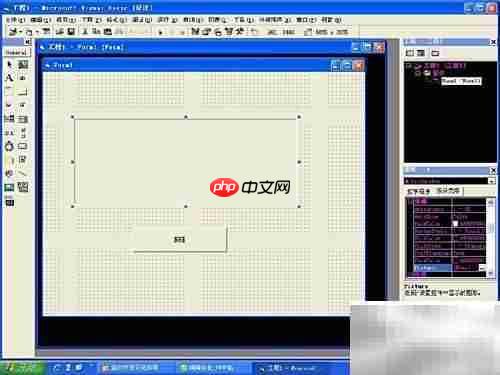500x375 pixels.
Task: Select the Line control tool
Action: (x=23, y=173)
